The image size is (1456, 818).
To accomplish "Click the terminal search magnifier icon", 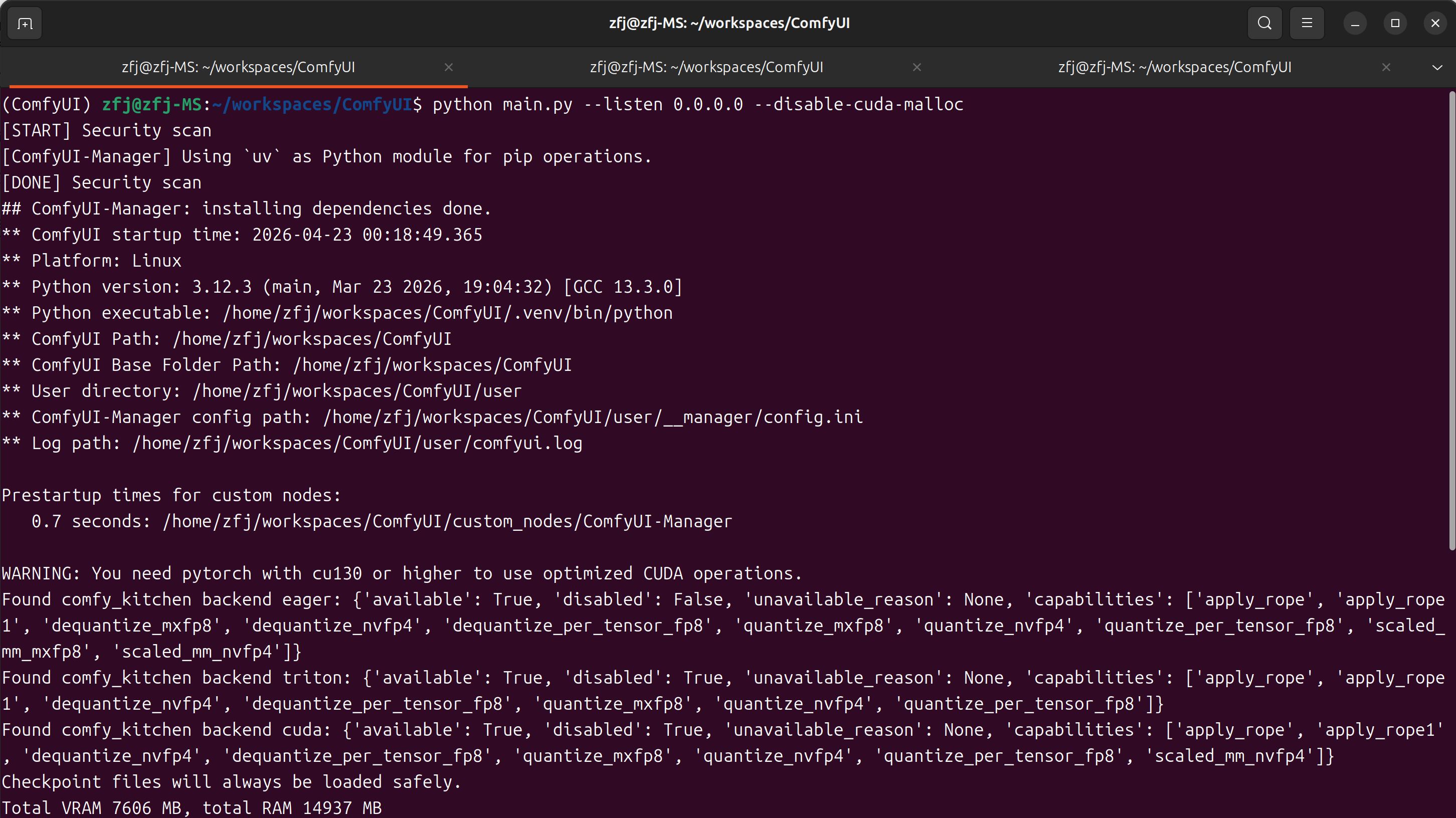I will click(x=1264, y=23).
